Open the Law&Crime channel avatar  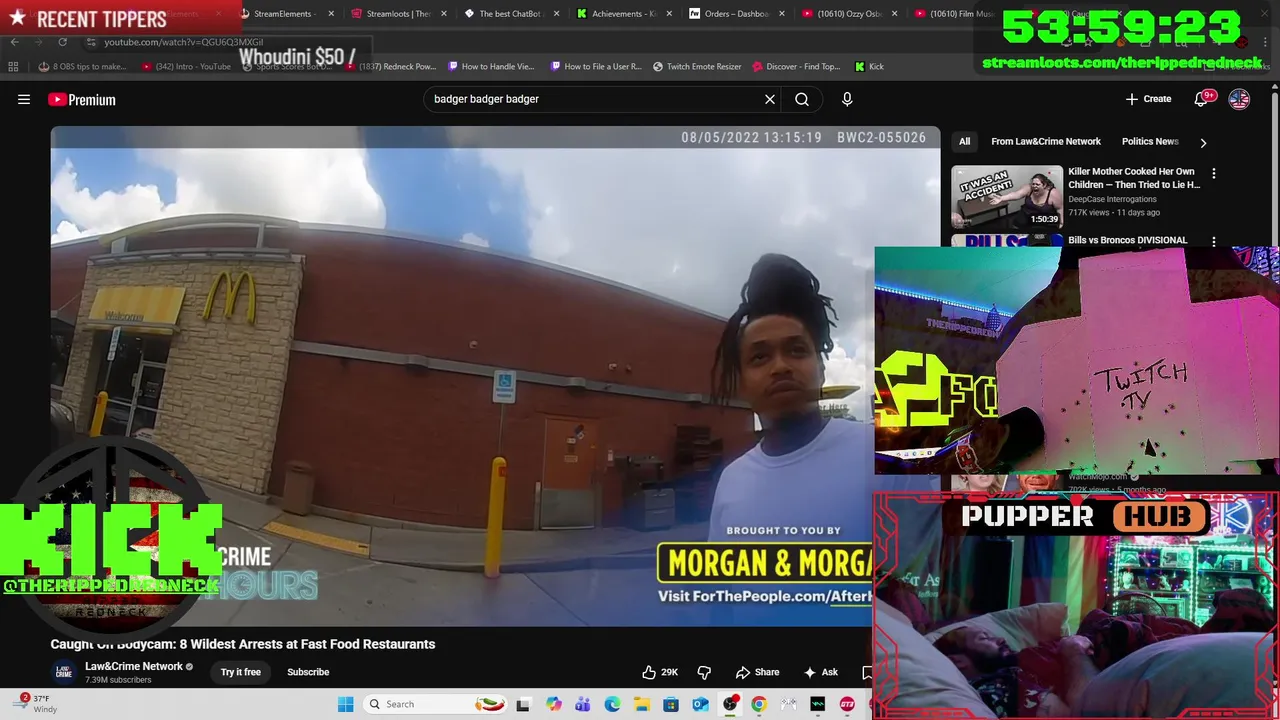63,672
